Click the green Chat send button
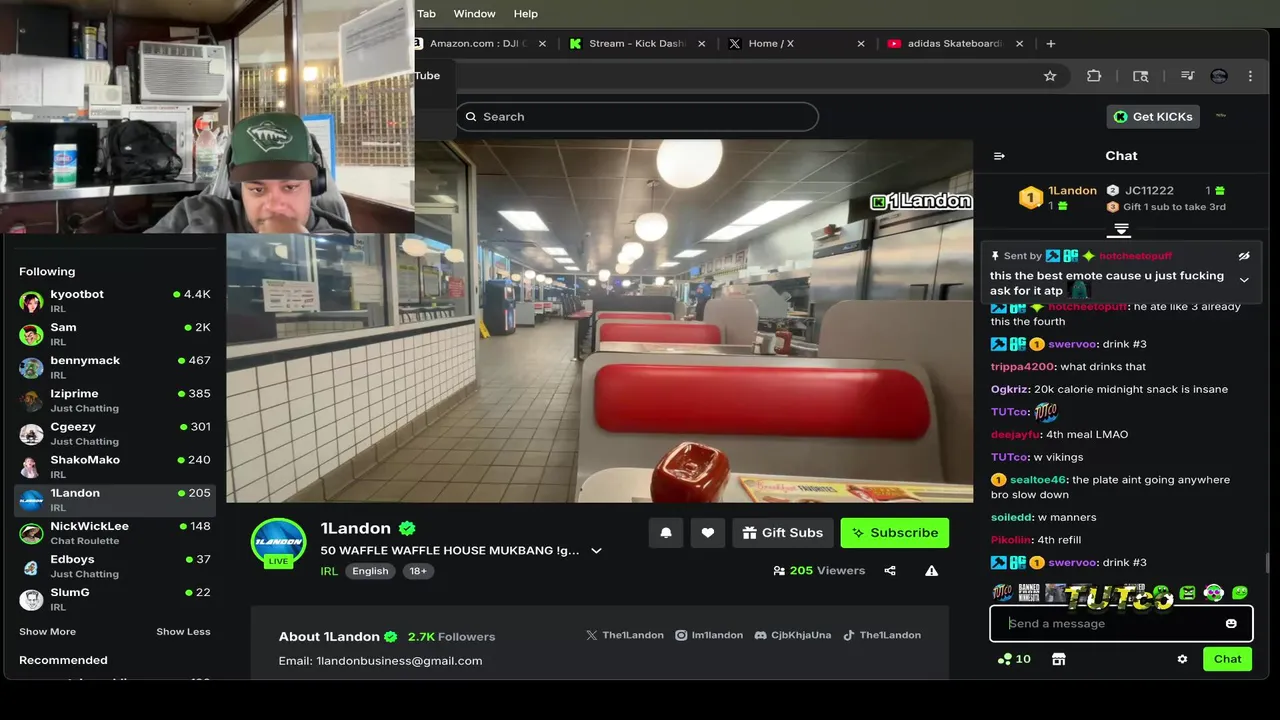The width and height of the screenshot is (1280, 720). click(x=1227, y=659)
